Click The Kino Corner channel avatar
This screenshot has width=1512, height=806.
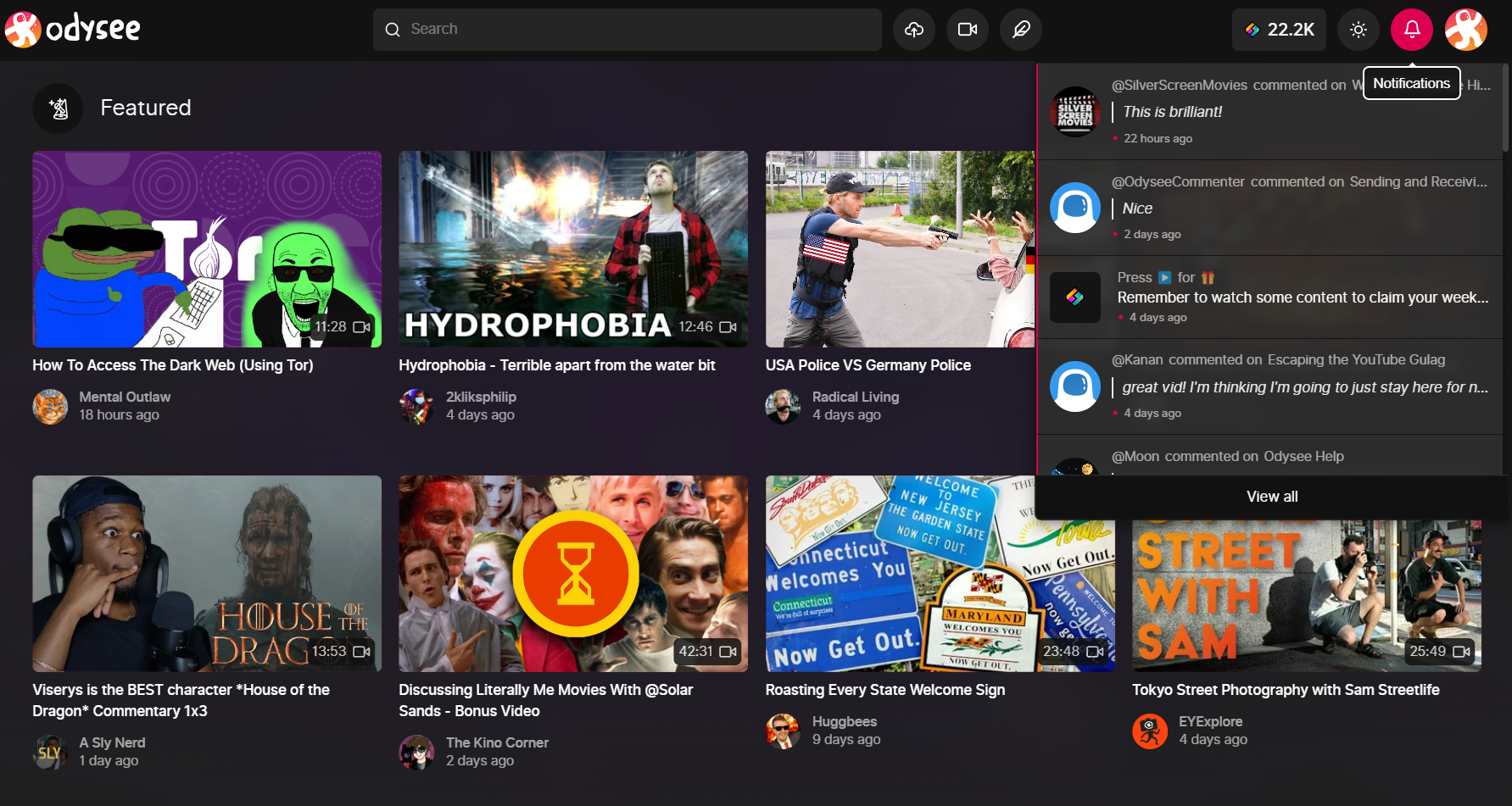point(416,753)
